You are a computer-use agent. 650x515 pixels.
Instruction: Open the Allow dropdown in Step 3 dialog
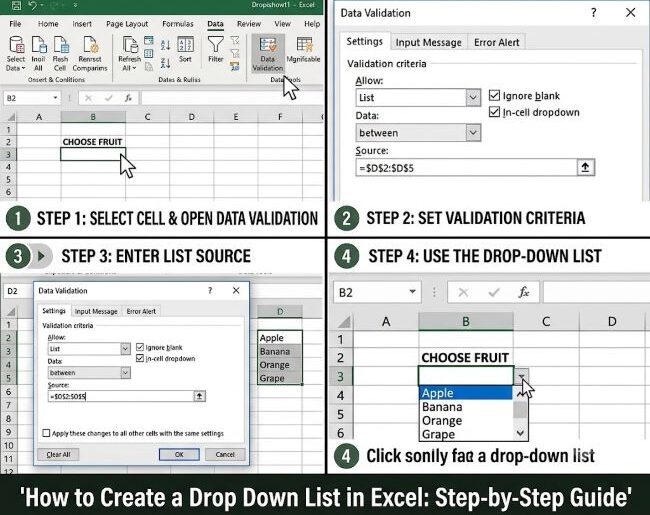point(125,349)
